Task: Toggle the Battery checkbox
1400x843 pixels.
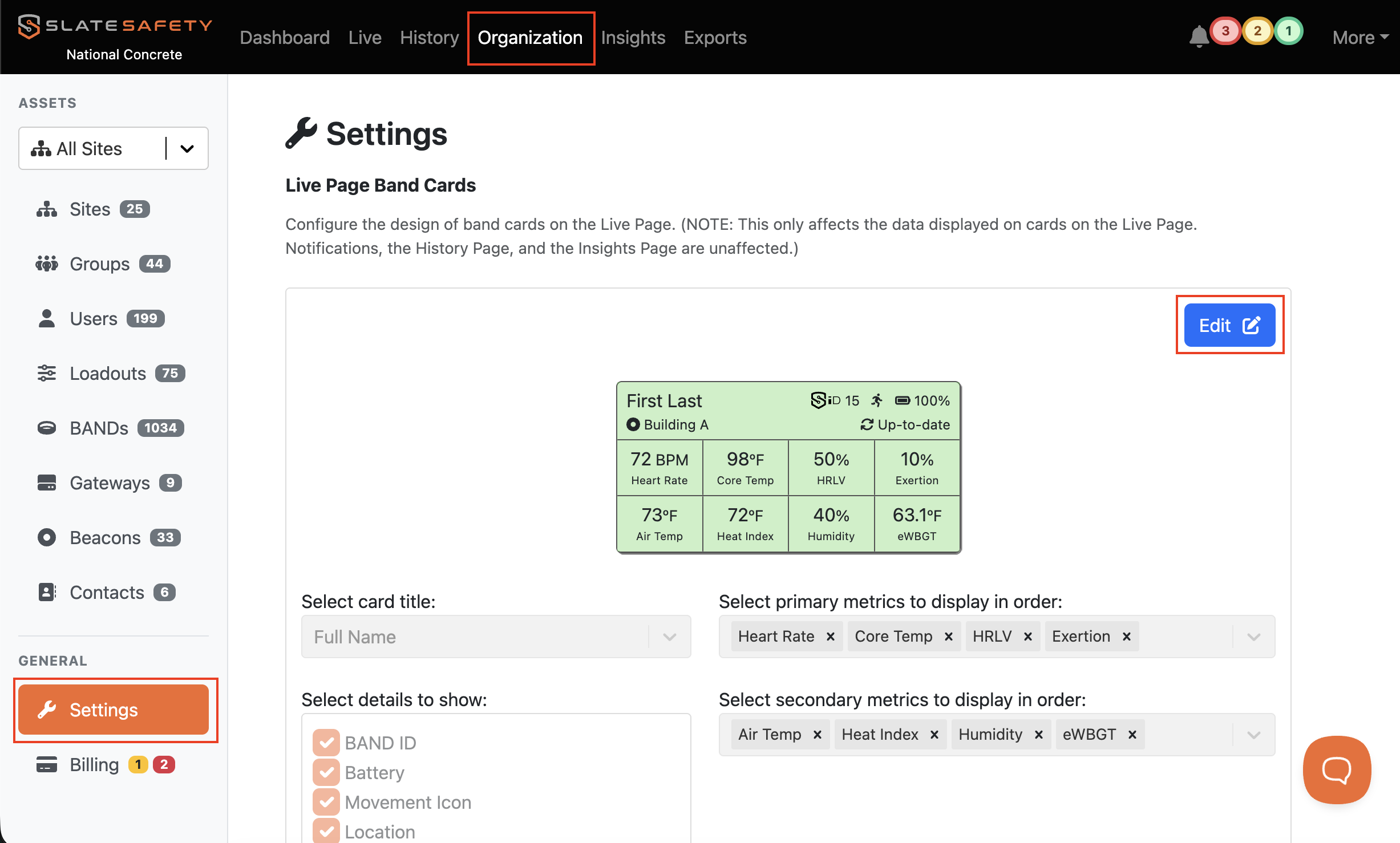Action: [326, 772]
